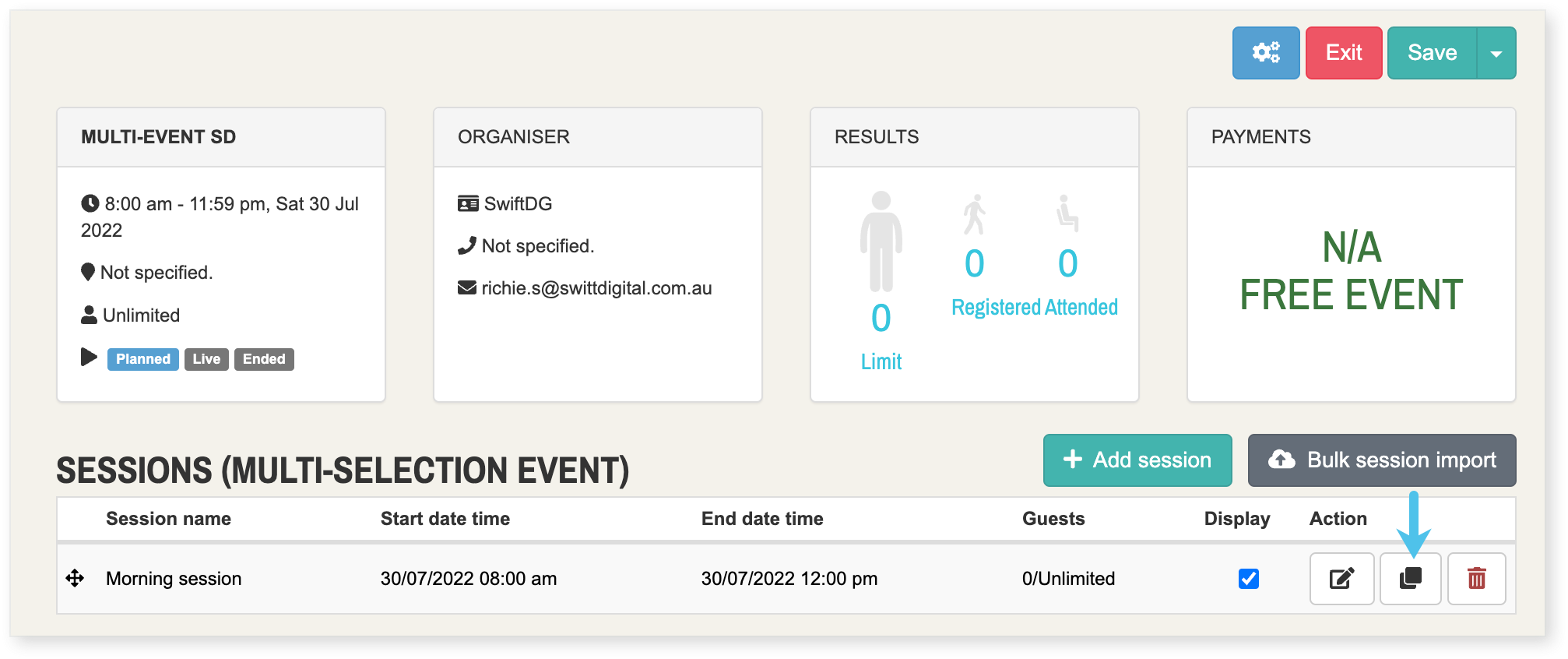Add a new session

tap(1137, 460)
